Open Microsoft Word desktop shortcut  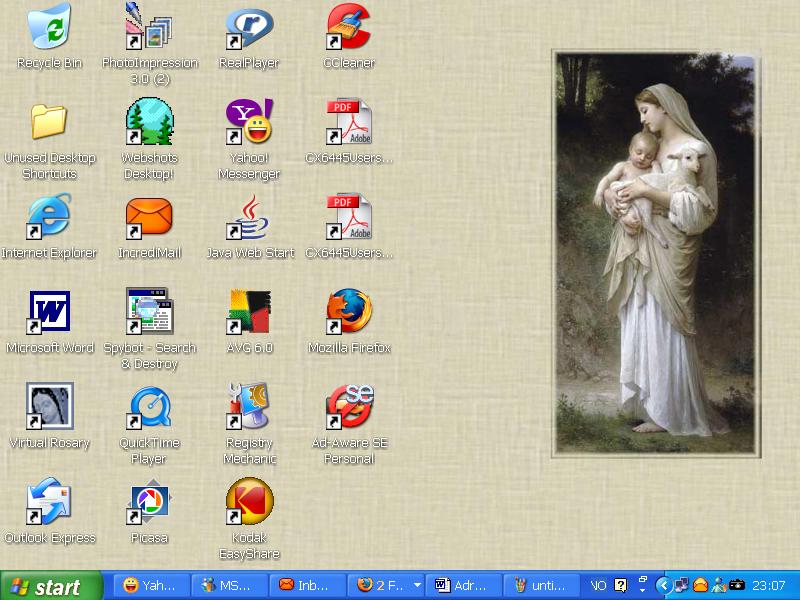click(x=49, y=312)
